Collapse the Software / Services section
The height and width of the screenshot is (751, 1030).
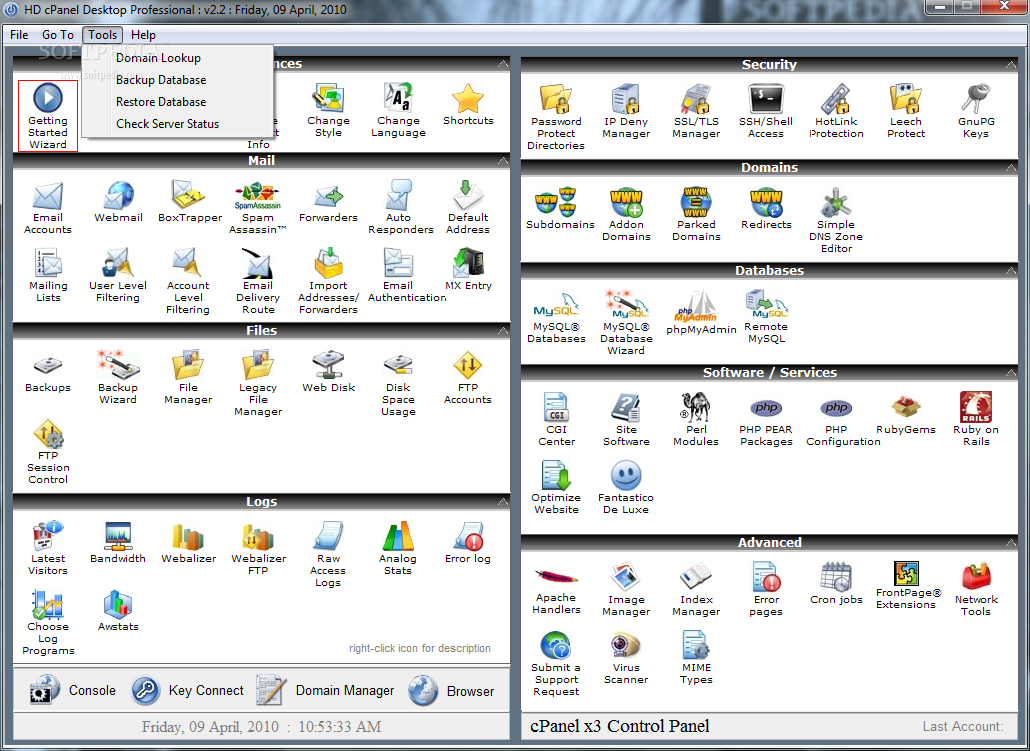[1010, 373]
